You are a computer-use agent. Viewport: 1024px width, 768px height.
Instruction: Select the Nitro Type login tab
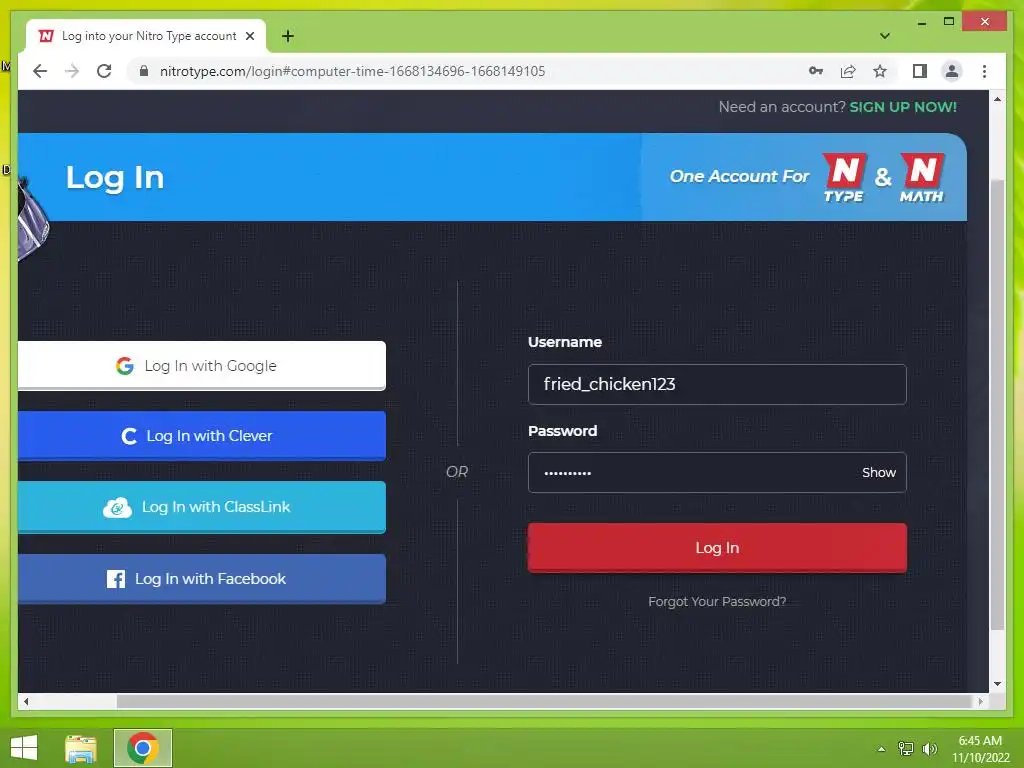146,36
